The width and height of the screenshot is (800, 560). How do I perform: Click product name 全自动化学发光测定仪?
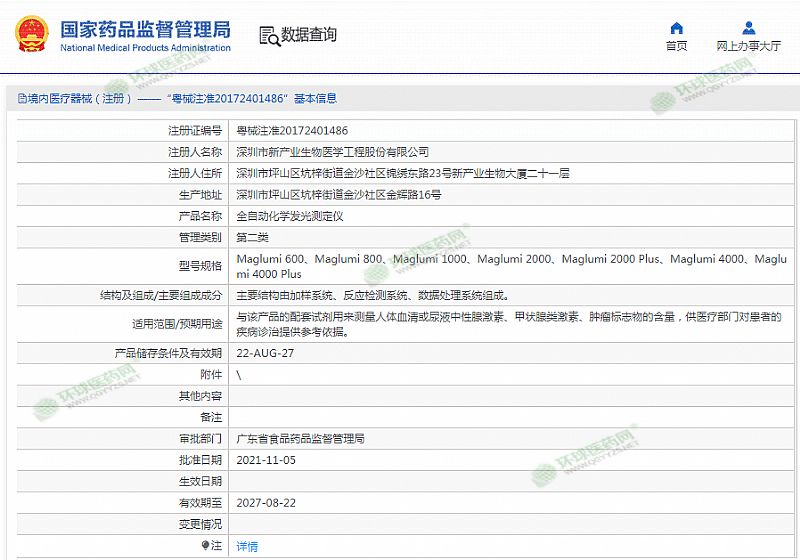[x=290, y=216]
